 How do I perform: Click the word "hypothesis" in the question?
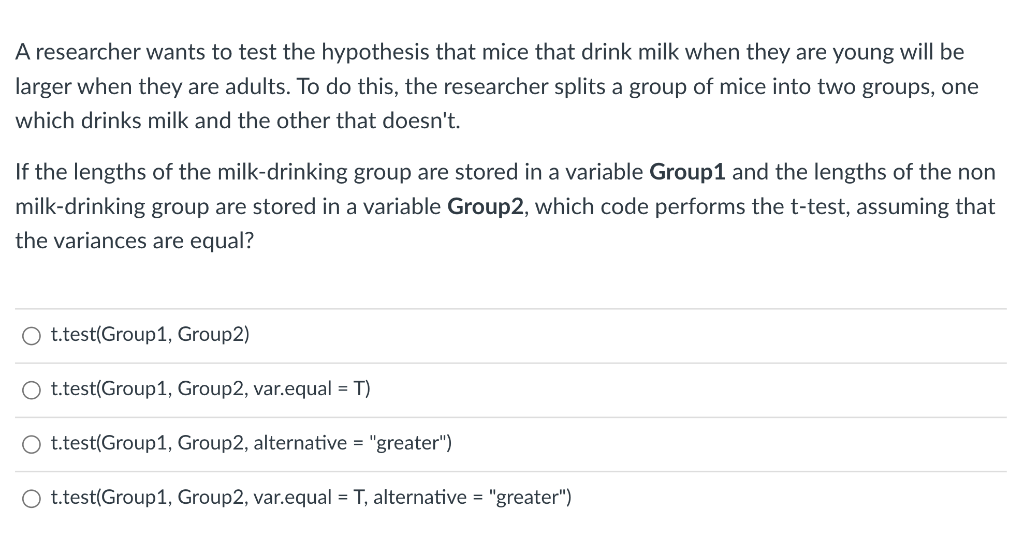click(376, 53)
